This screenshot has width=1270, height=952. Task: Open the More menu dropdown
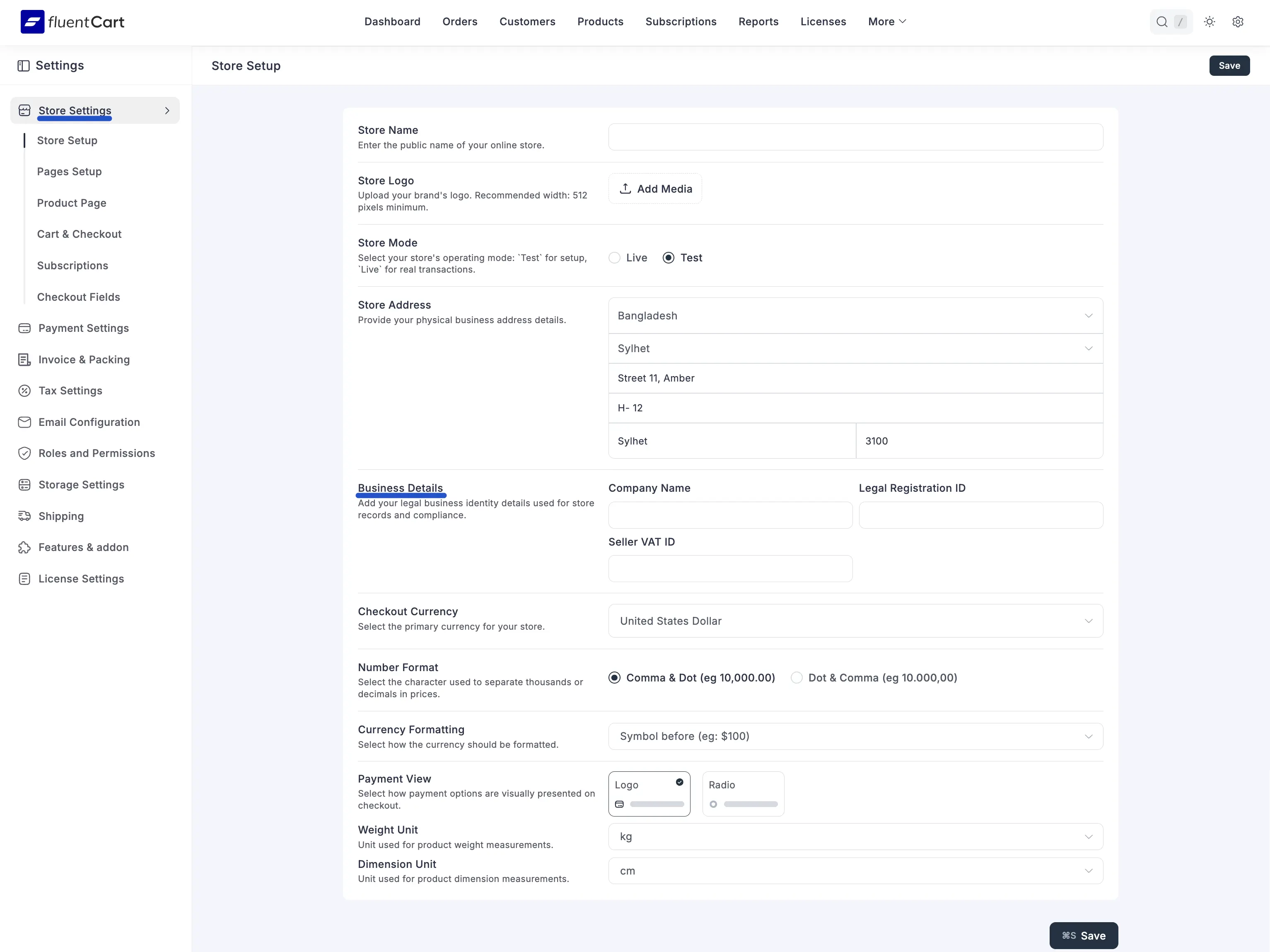[x=886, y=22]
